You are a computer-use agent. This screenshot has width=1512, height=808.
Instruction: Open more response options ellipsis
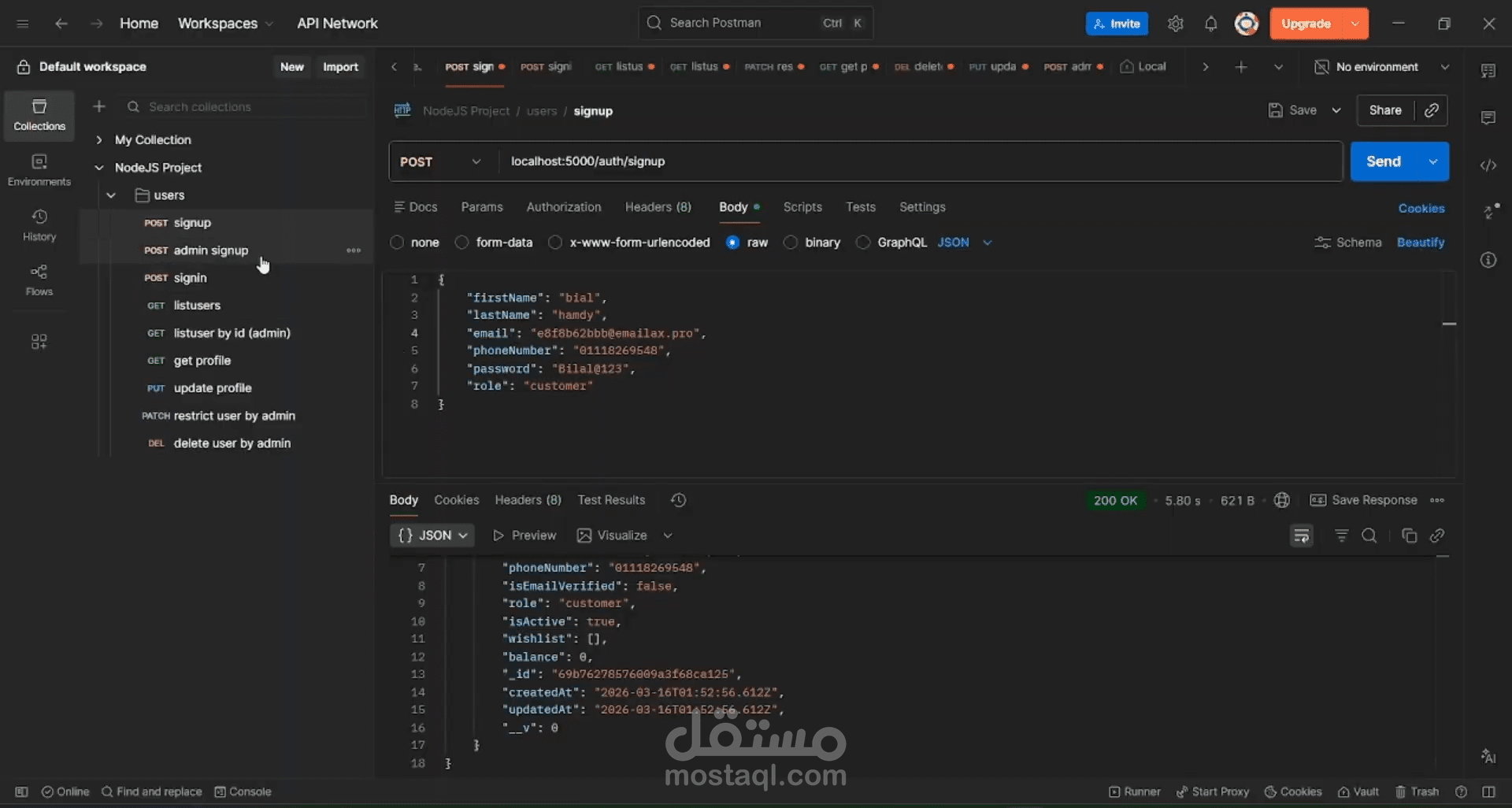tap(1437, 500)
